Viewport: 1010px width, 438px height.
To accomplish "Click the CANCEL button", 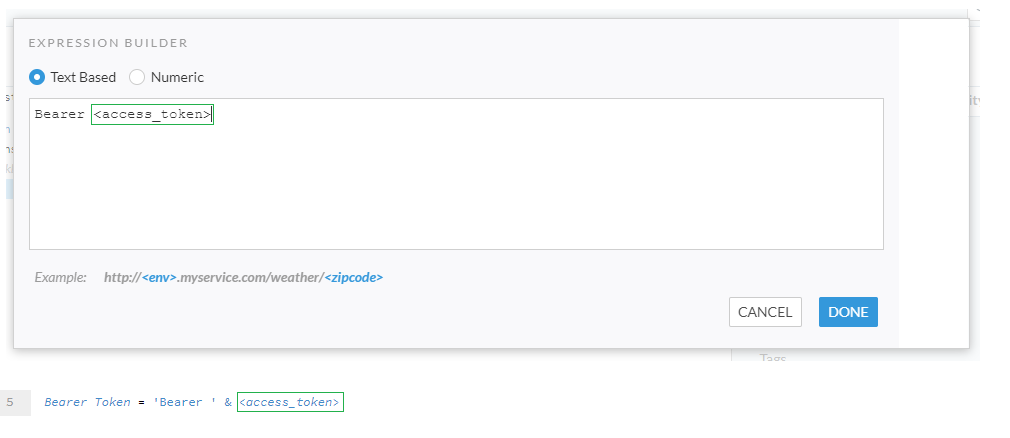I will click(765, 312).
